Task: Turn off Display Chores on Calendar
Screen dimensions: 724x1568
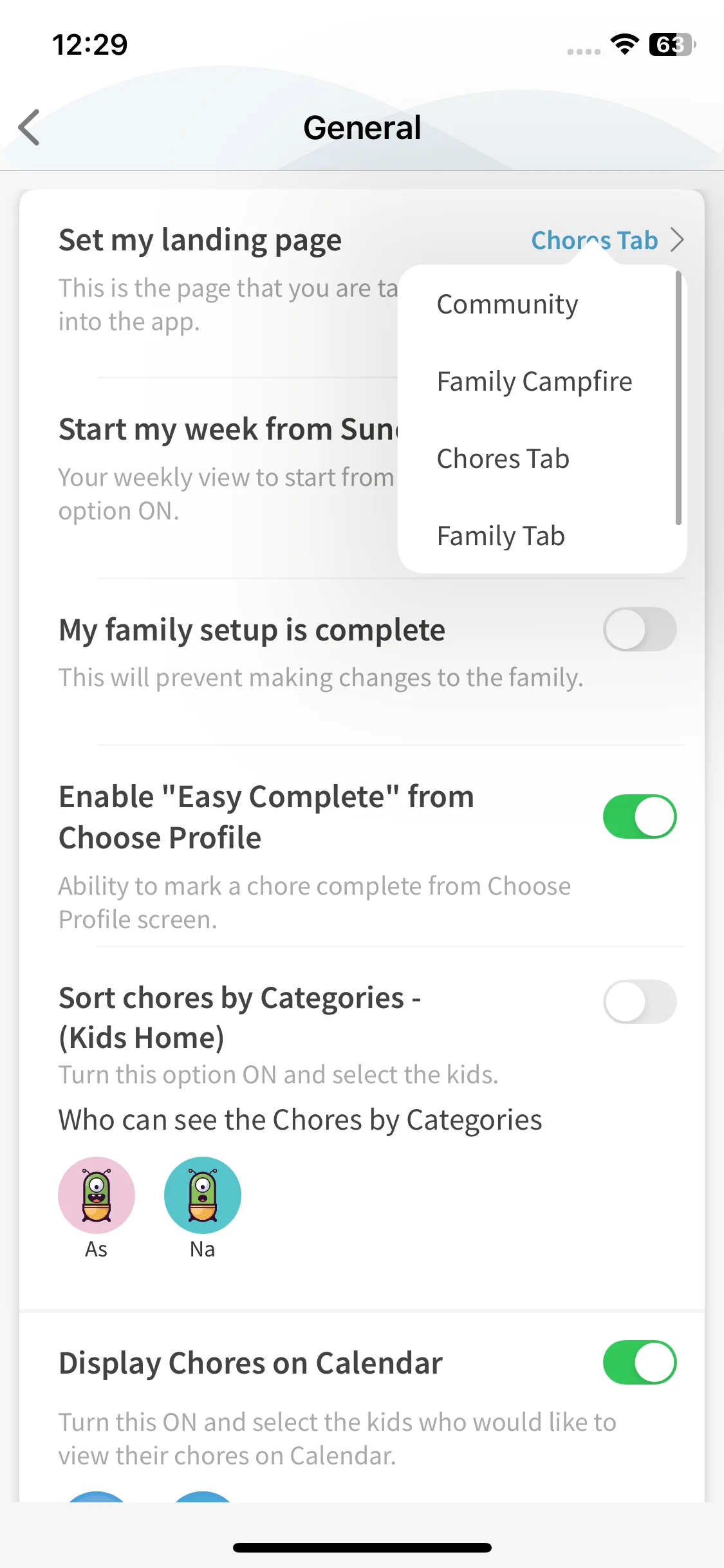Action: pyautogui.click(x=640, y=1362)
